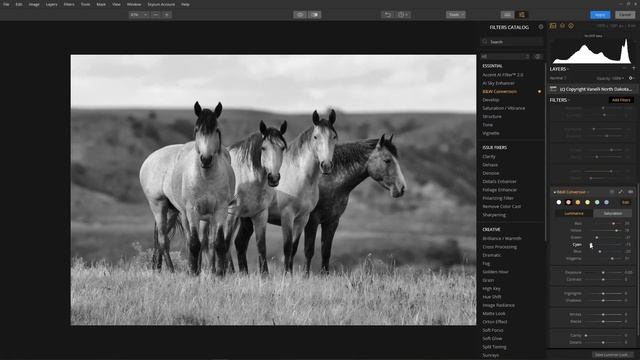Pick the yellow color filter swatch
This screenshot has height=360, width=640.
(587, 202)
